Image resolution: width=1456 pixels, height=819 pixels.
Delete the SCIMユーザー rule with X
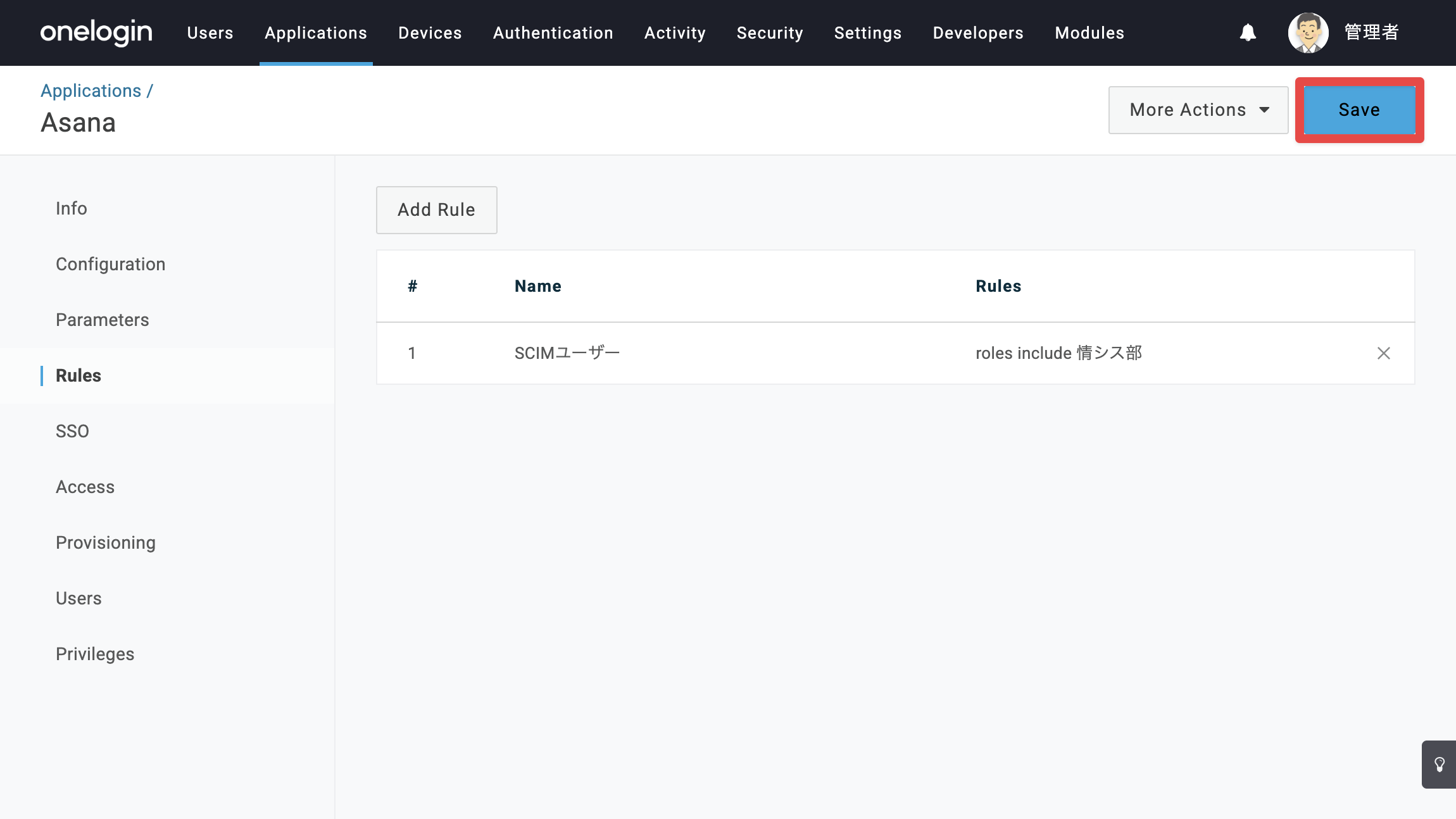pyautogui.click(x=1384, y=353)
